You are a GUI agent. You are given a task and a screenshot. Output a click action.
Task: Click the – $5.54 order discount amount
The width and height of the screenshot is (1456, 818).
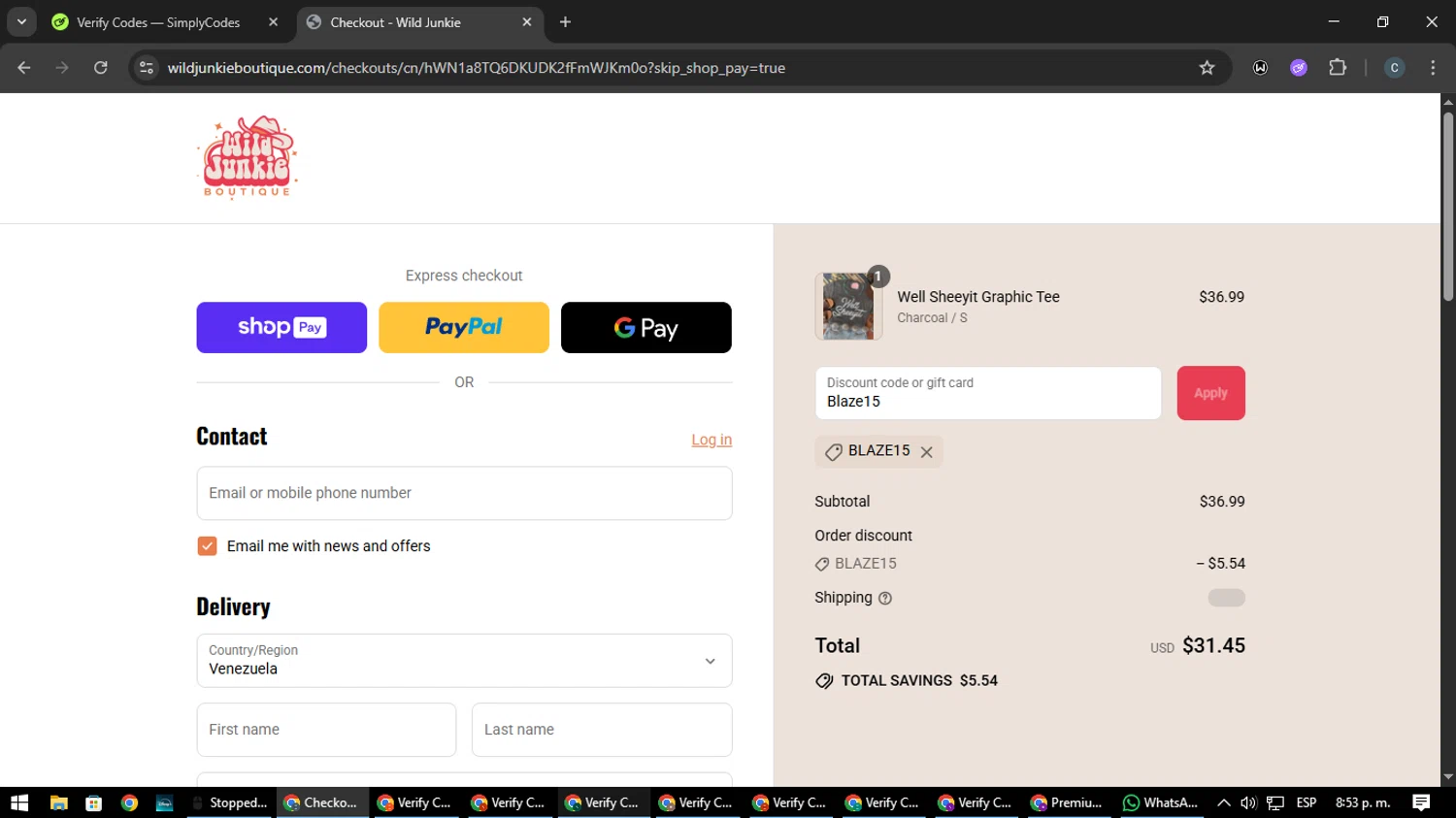click(1221, 564)
